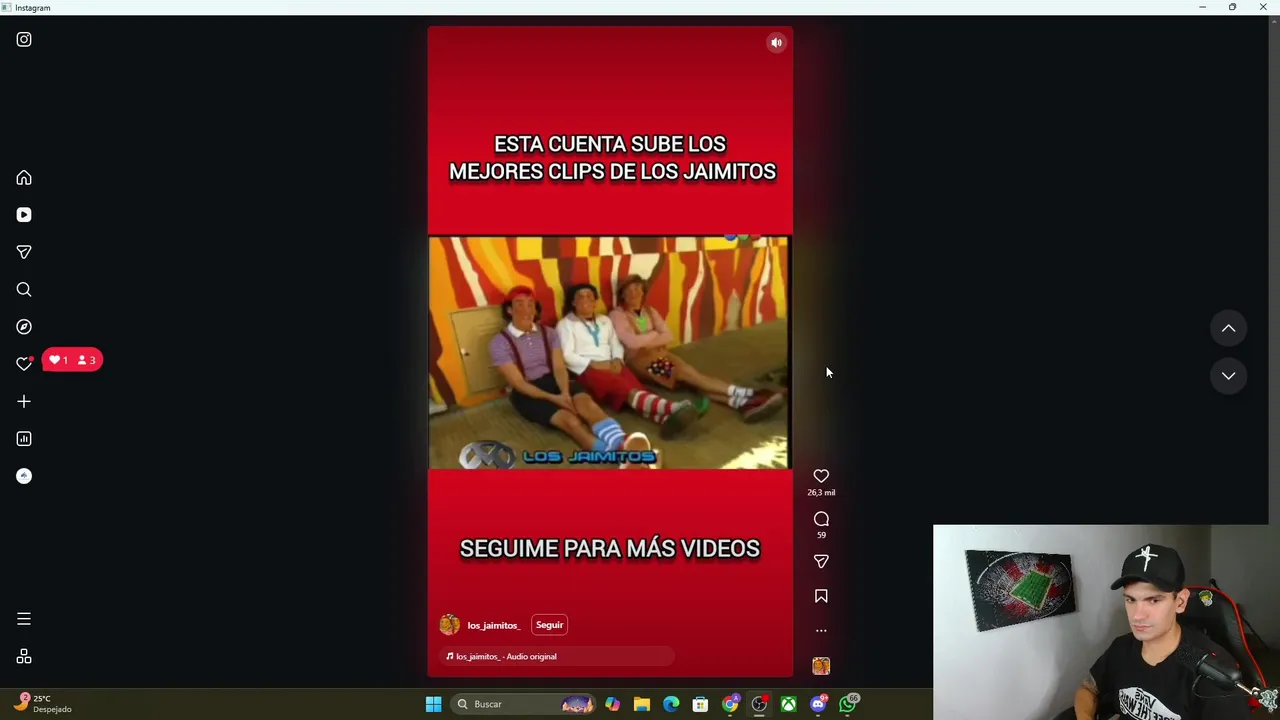Click the audio thumbnail beside the reel
The width and height of the screenshot is (1280, 720).
[821, 666]
